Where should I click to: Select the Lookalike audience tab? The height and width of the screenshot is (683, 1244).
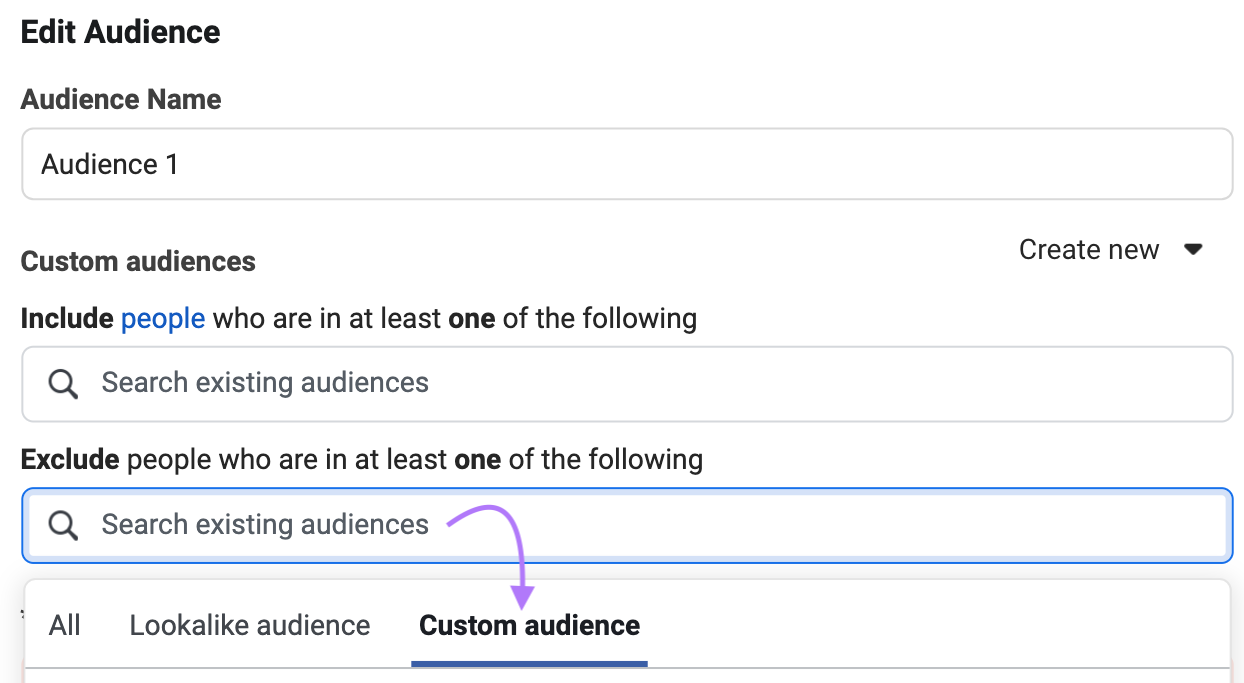pyautogui.click(x=249, y=625)
